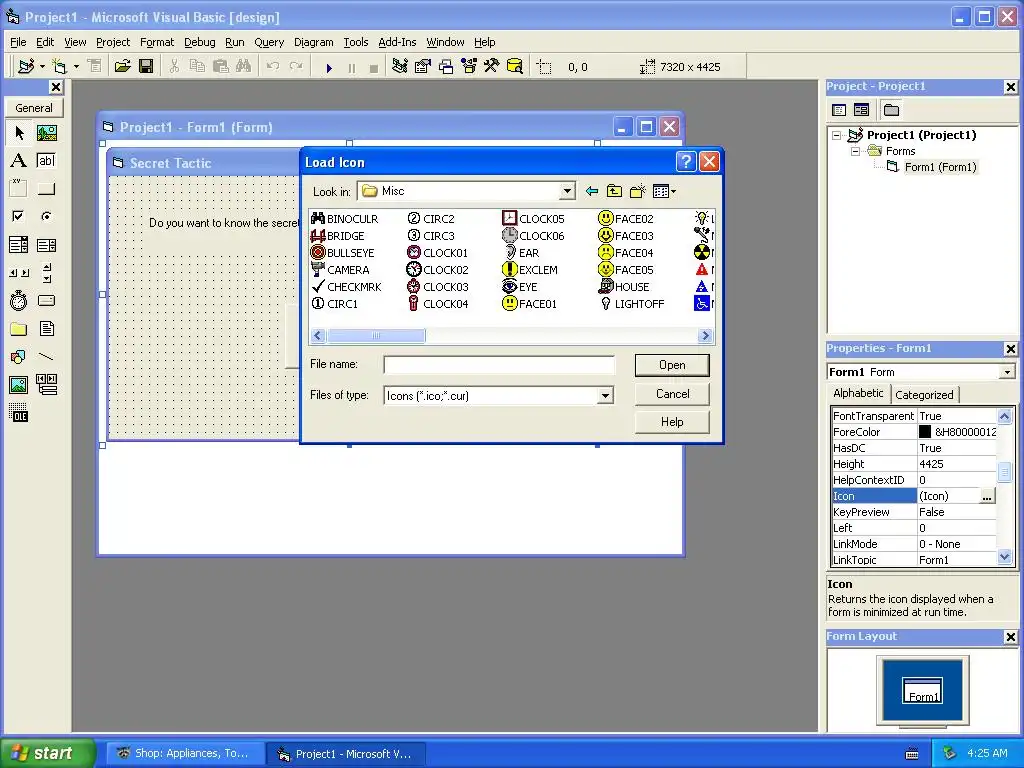1024x768 pixels.
Task: Select the OLE container control tool
Action: pos(19,413)
